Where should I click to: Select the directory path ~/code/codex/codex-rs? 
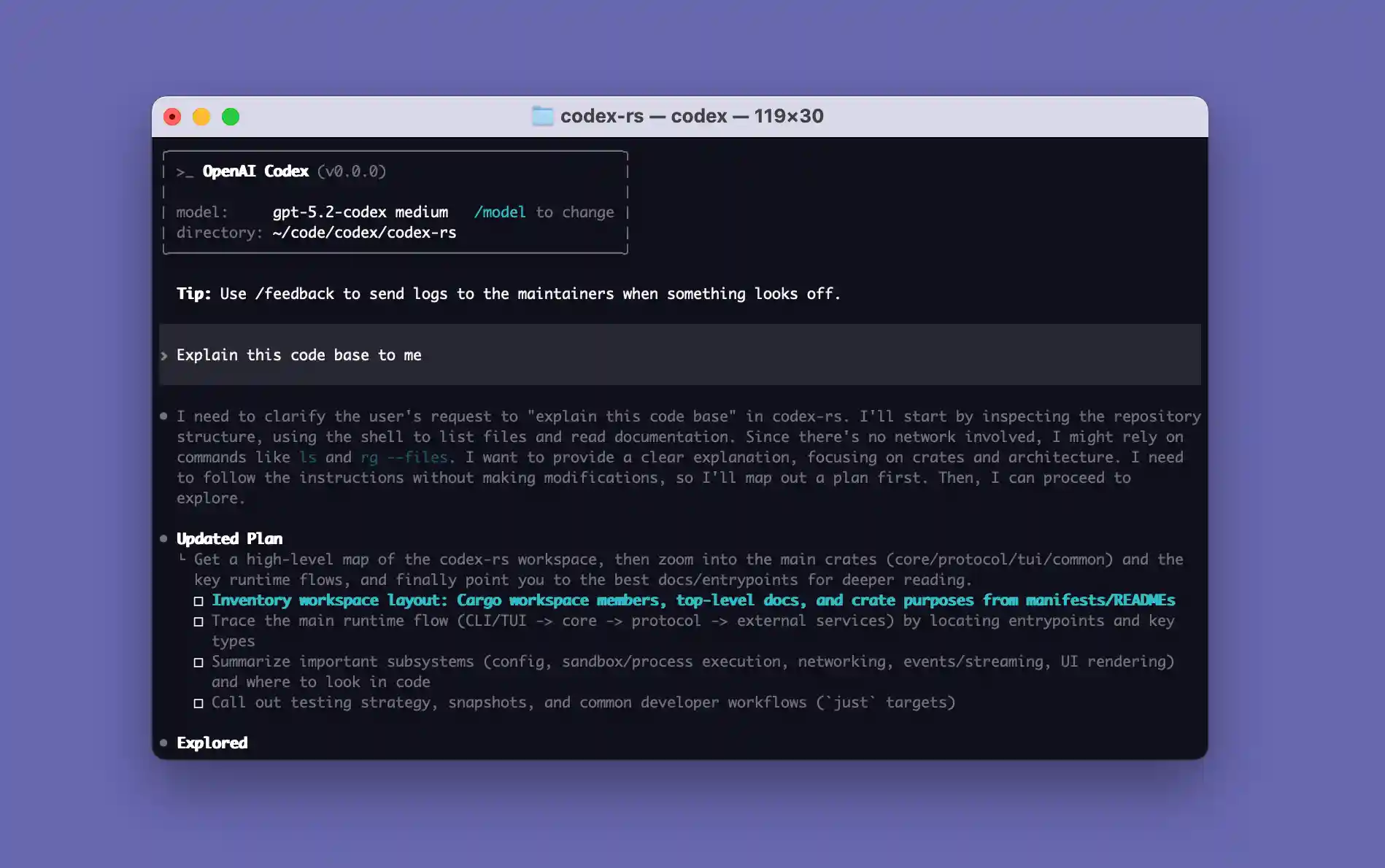[x=363, y=232]
